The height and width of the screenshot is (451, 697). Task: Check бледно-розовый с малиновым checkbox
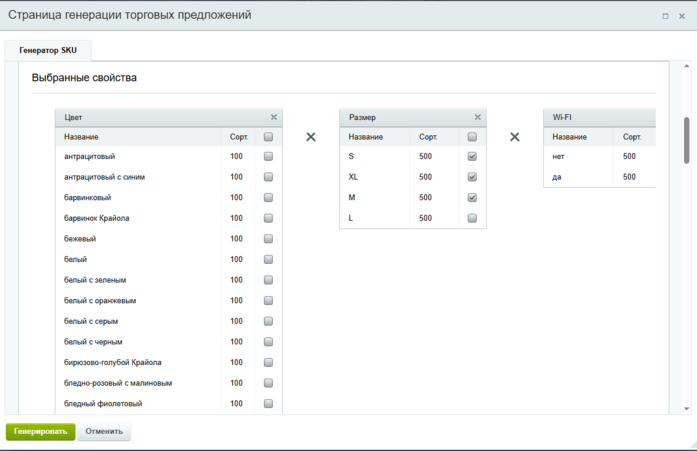pos(268,383)
